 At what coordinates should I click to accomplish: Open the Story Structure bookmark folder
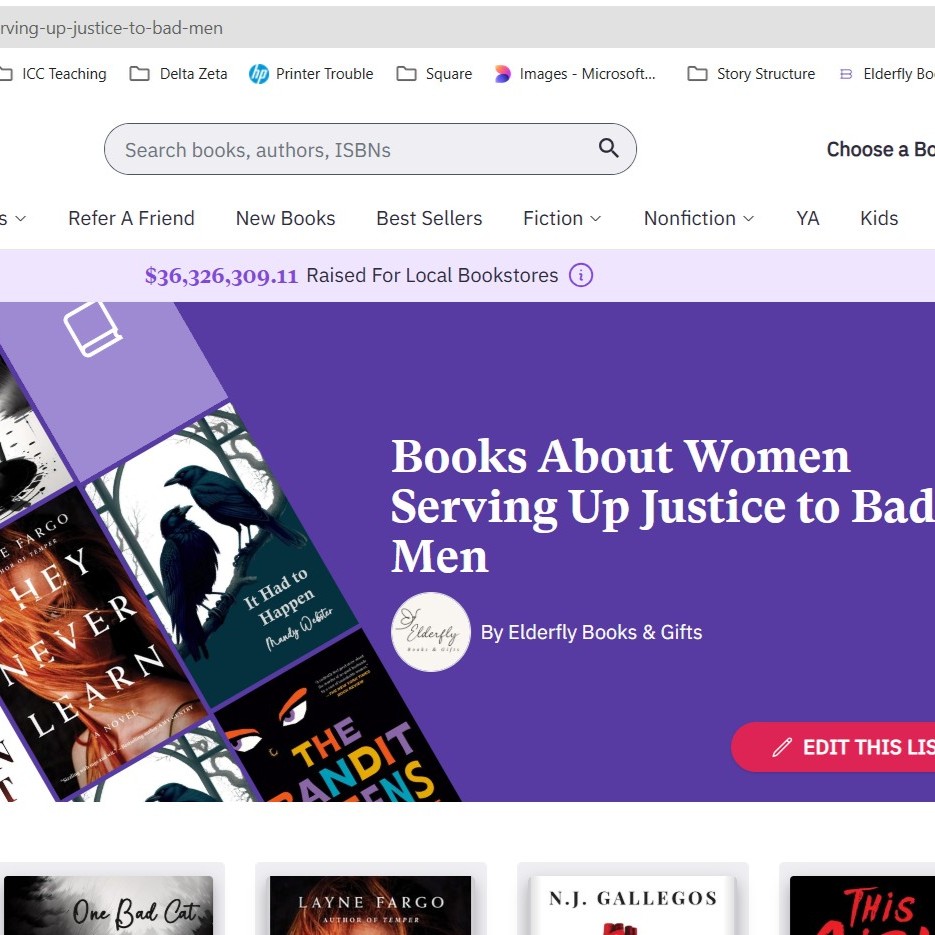[751, 74]
